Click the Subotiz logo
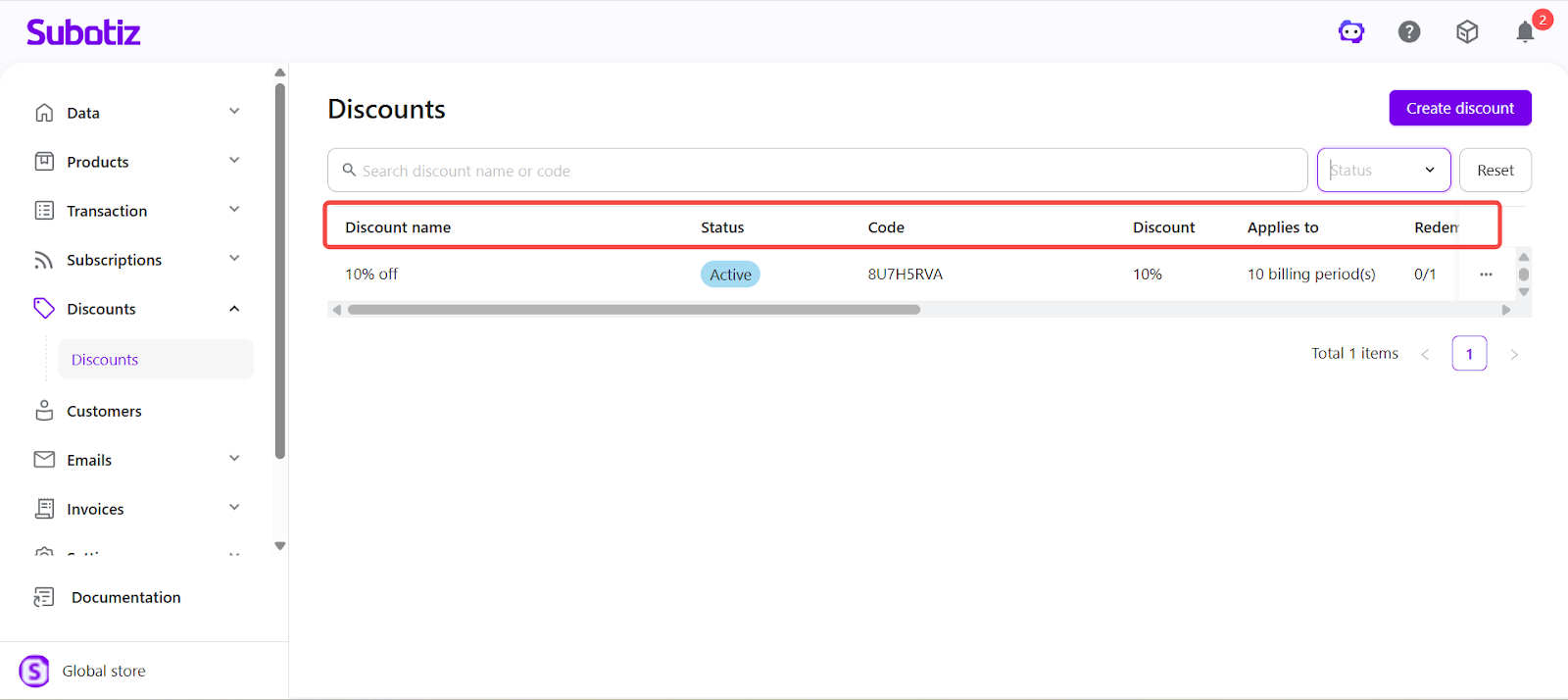Image resolution: width=1568 pixels, height=700 pixels. click(x=83, y=32)
